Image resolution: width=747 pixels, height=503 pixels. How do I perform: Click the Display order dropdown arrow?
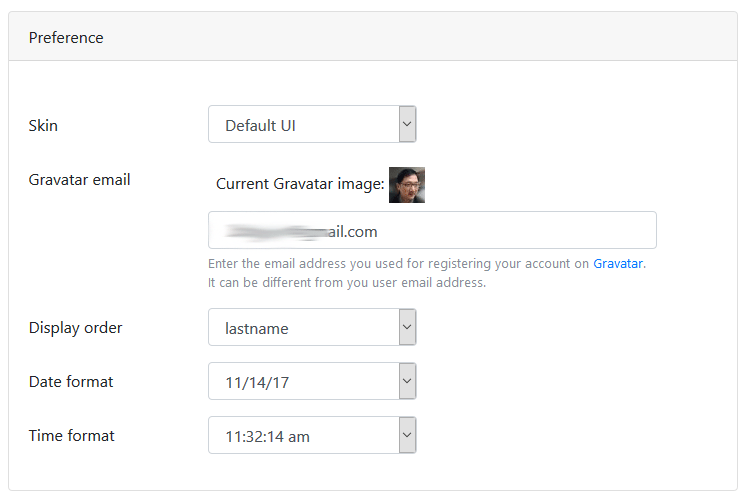coord(407,327)
